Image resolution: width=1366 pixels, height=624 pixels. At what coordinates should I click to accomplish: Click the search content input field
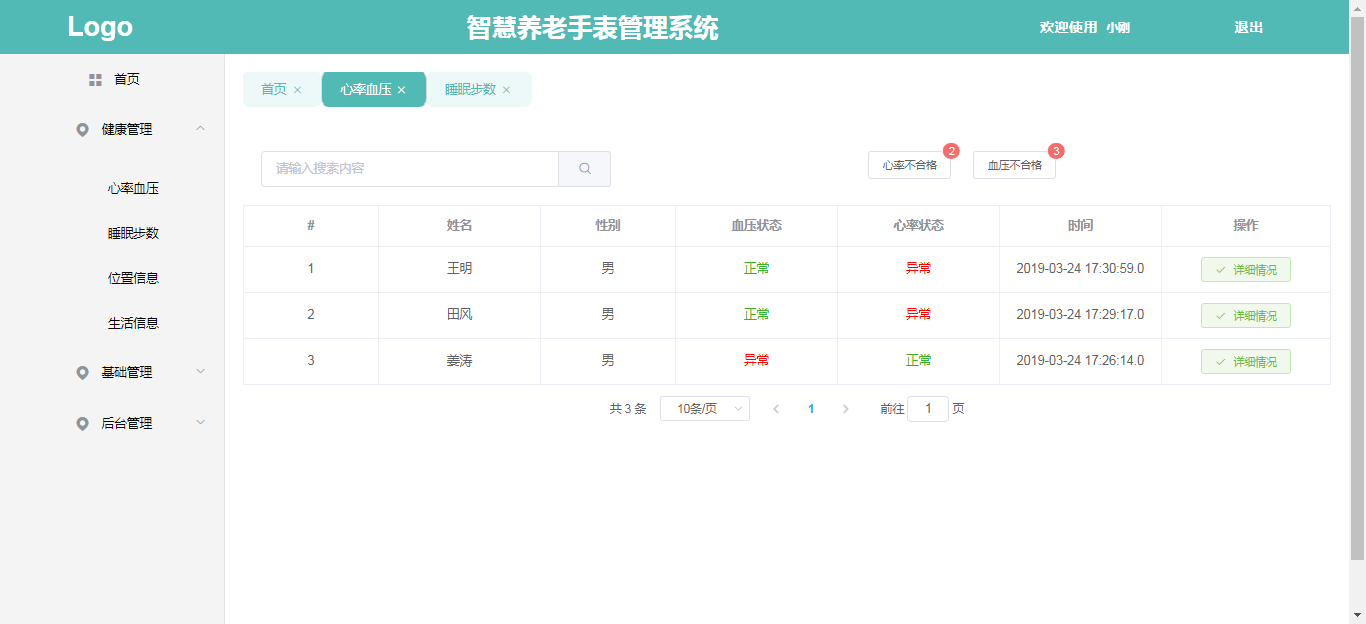410,169
